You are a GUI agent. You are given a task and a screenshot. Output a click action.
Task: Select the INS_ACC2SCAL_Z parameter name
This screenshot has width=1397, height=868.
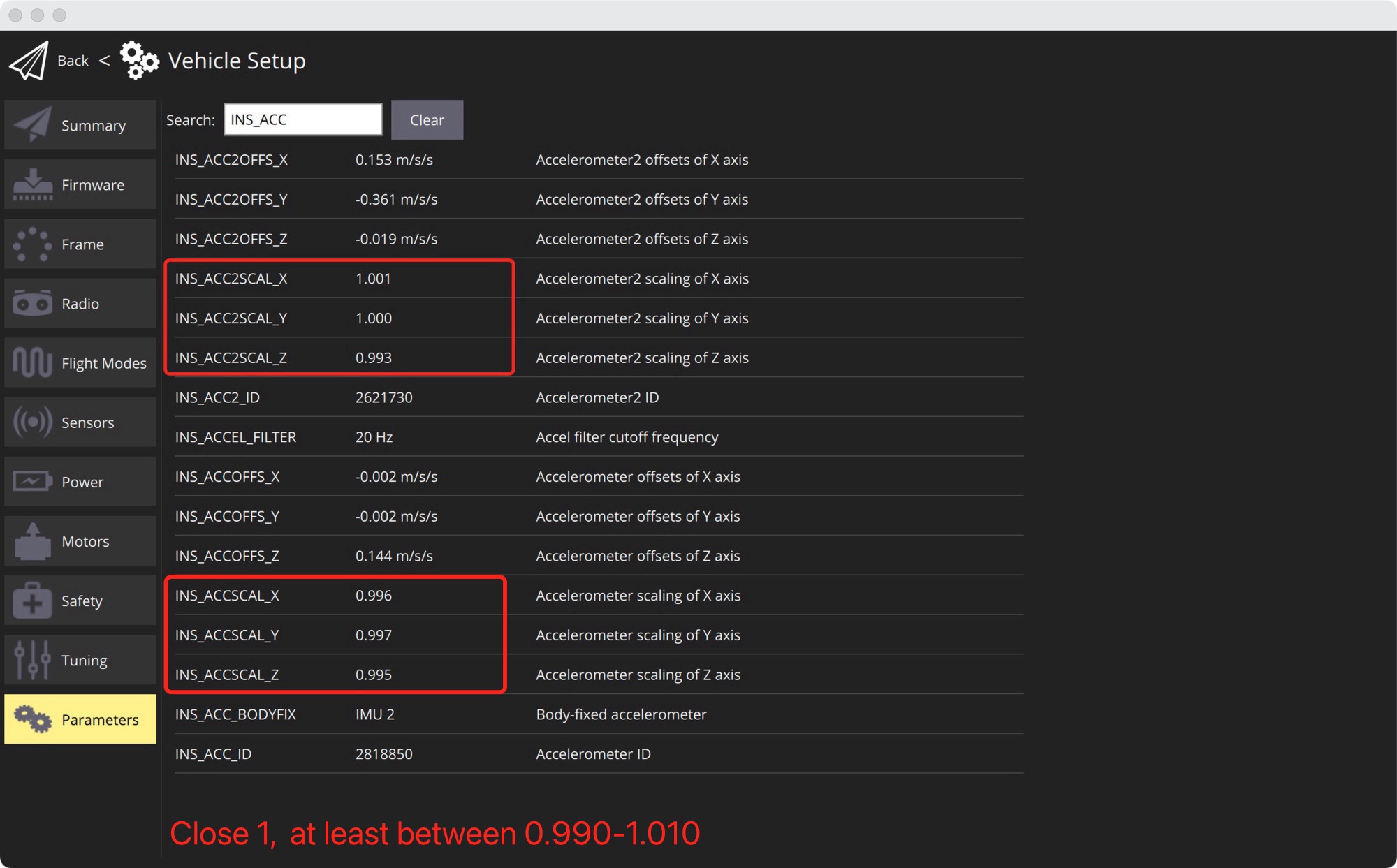tap(231, 358)
